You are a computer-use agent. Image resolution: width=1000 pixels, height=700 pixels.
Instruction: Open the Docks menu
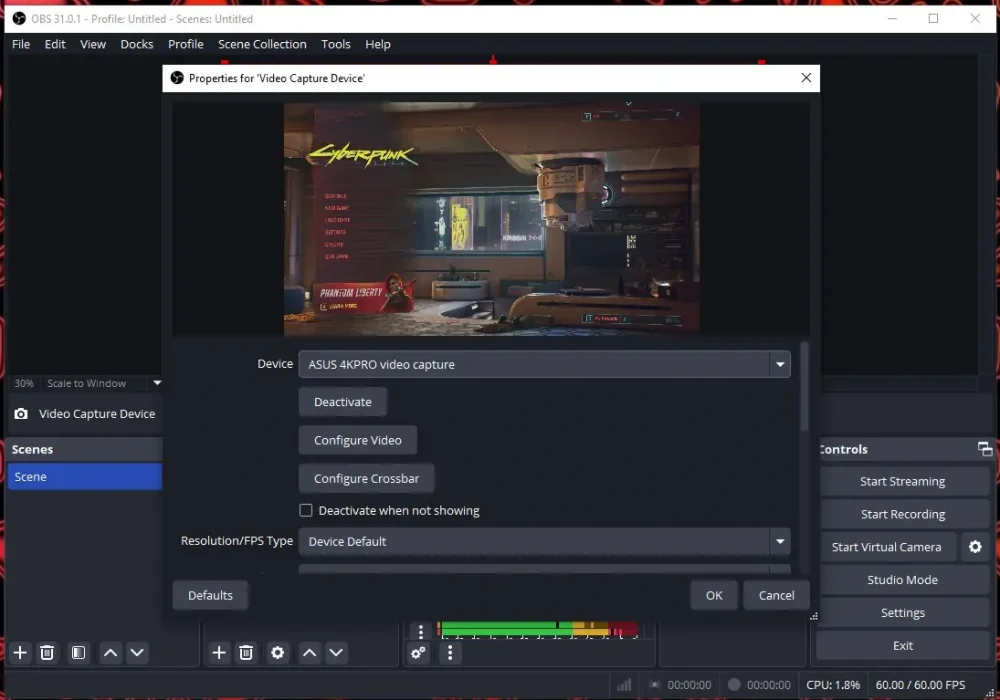pos(136,44)
